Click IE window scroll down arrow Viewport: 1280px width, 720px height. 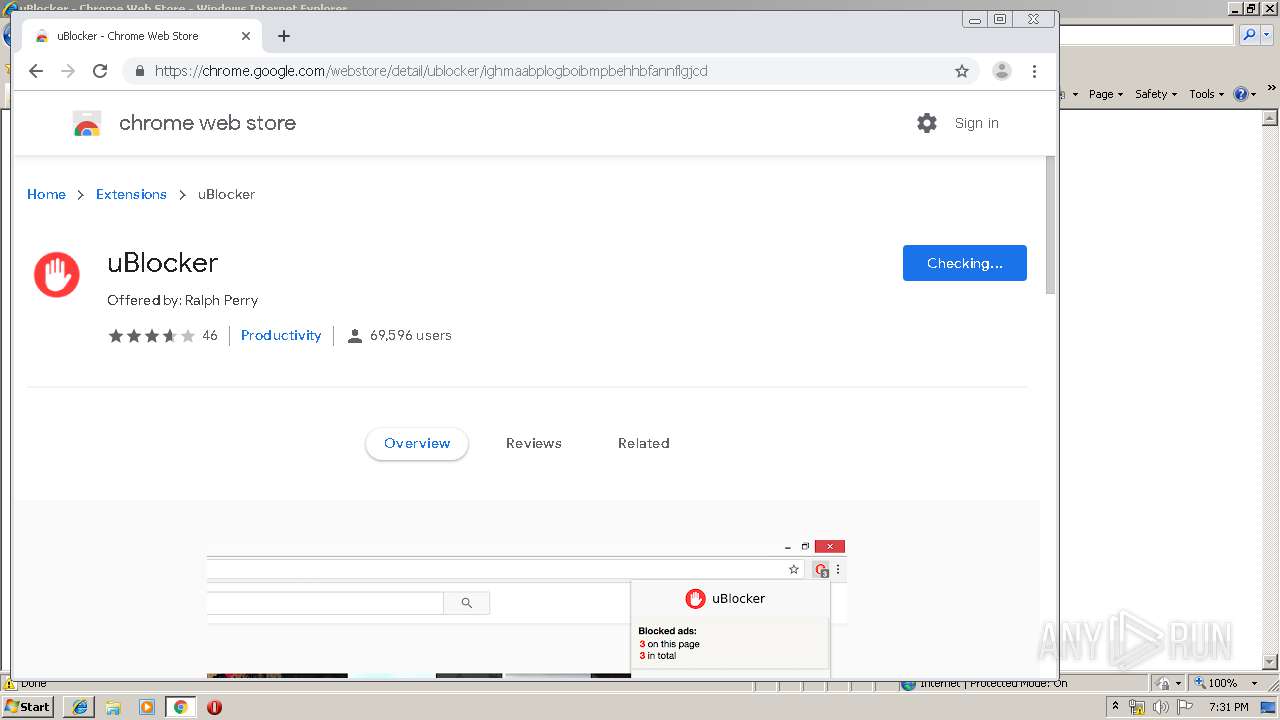[1270, 661]
